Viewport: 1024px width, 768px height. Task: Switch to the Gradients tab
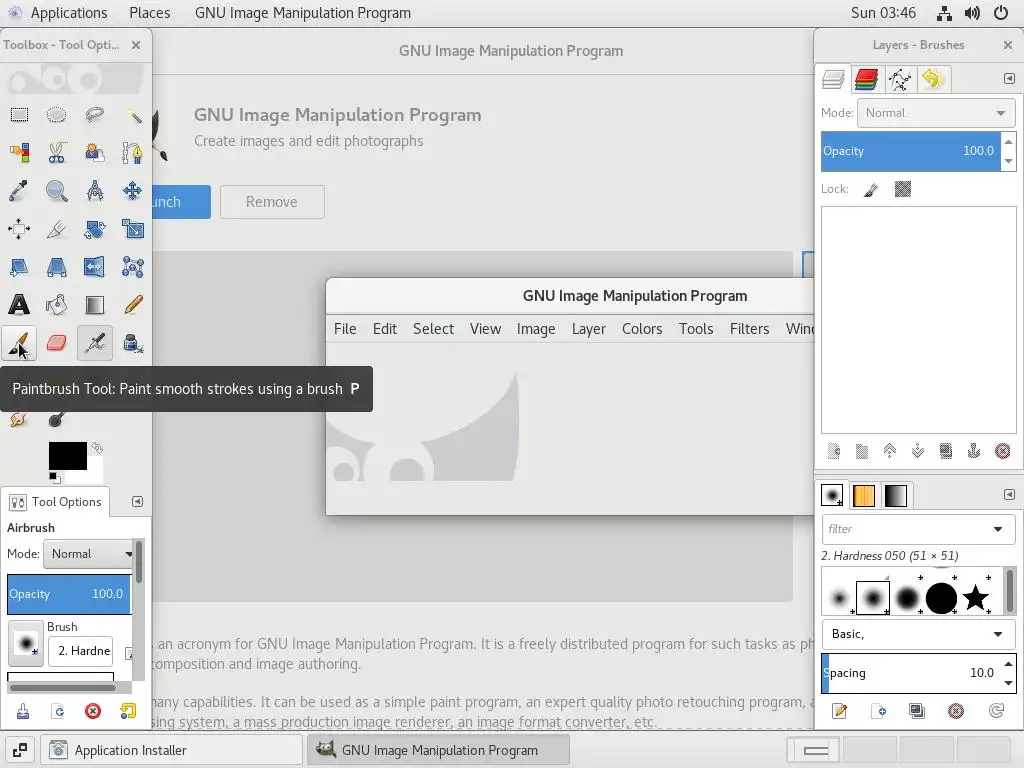click(895, 496)
